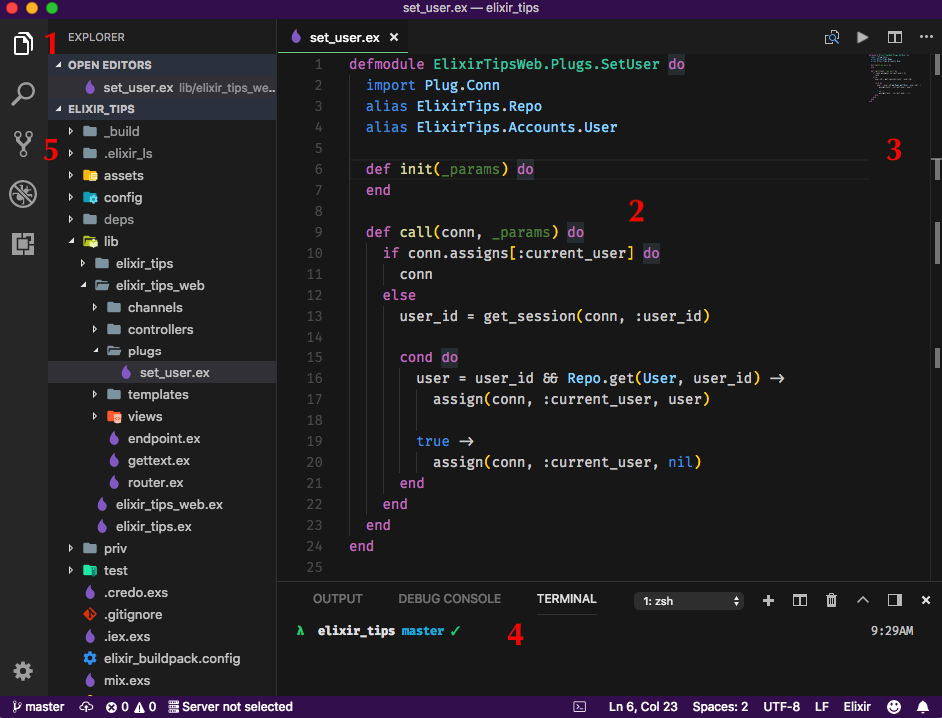Maximize panel size with the chevron-up arrow
Viewport: 942px width, 718px height.
click(862, 600)
